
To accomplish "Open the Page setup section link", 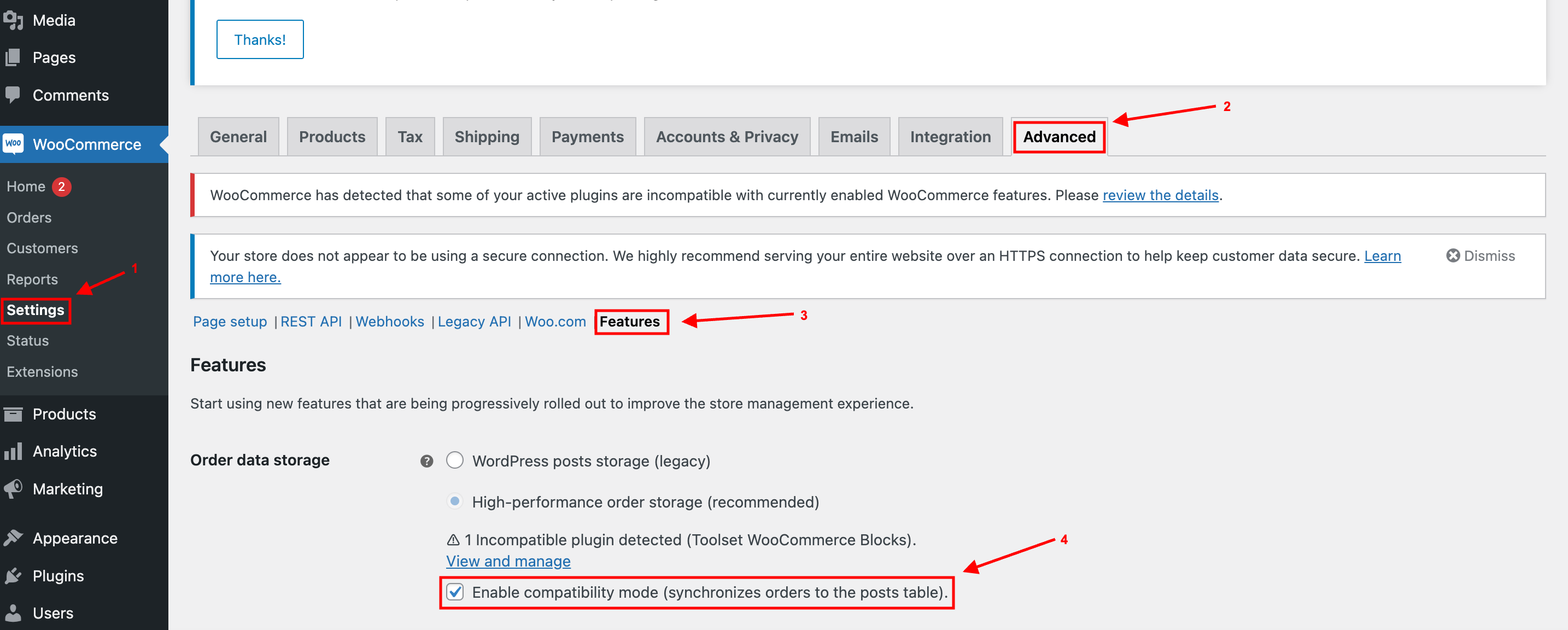I will 230,322.
